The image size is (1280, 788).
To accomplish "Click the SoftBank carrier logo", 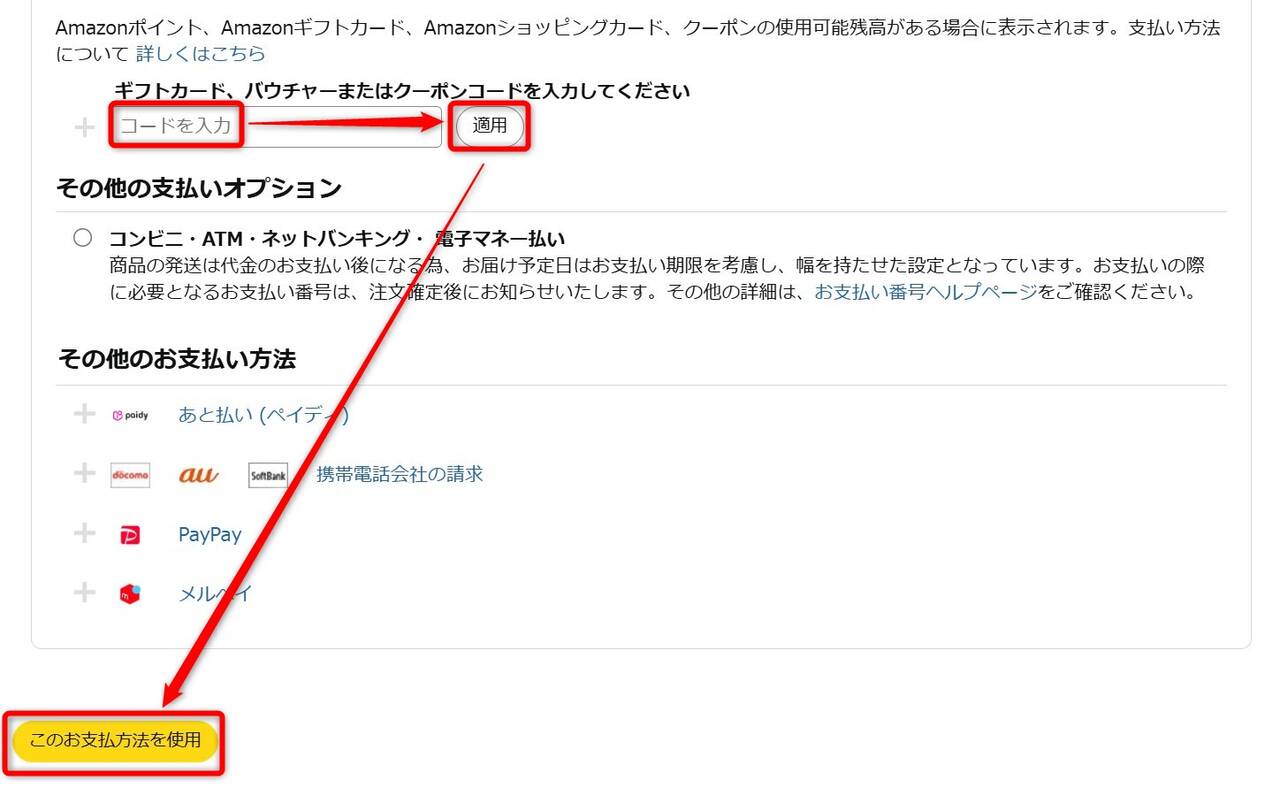I will (x=268, y=476).
